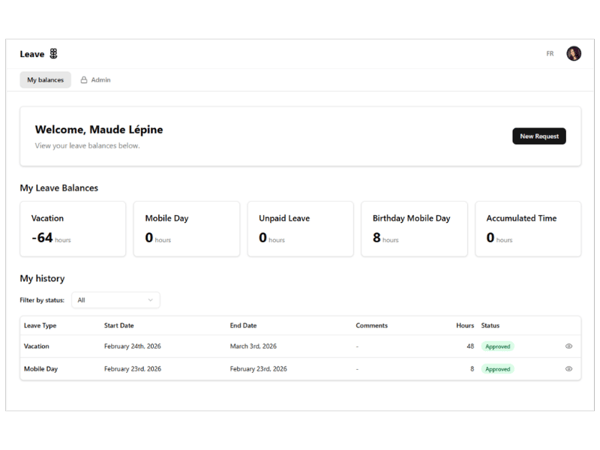The width and height of the screenshot is (600, 450).
Task: Switch to the Admin tab
Action: click(100, 80)
